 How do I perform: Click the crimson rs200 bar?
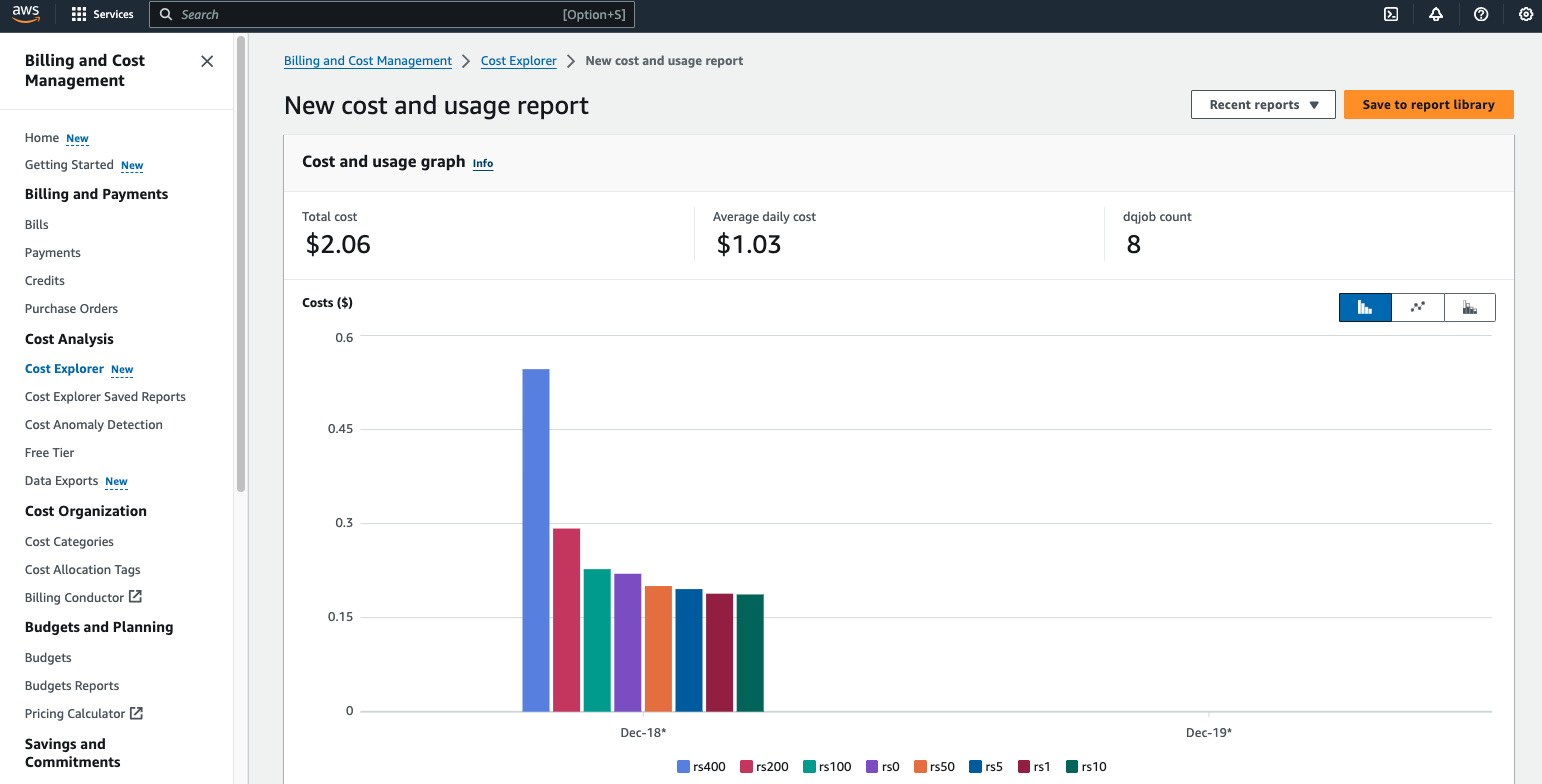(566, 620)
